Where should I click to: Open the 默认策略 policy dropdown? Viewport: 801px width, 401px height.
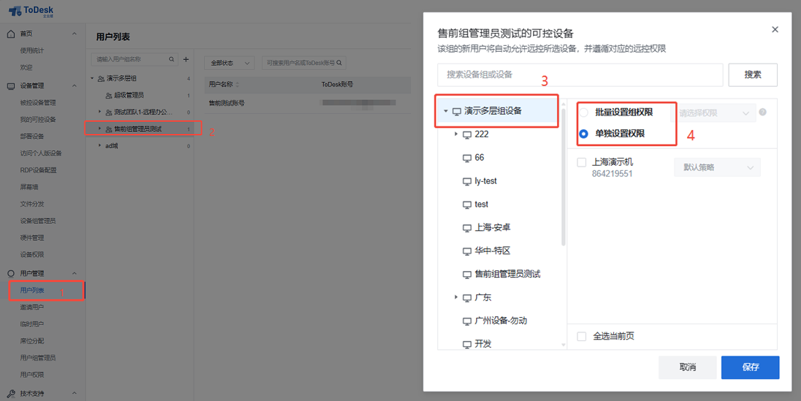(x=717, y=168)
